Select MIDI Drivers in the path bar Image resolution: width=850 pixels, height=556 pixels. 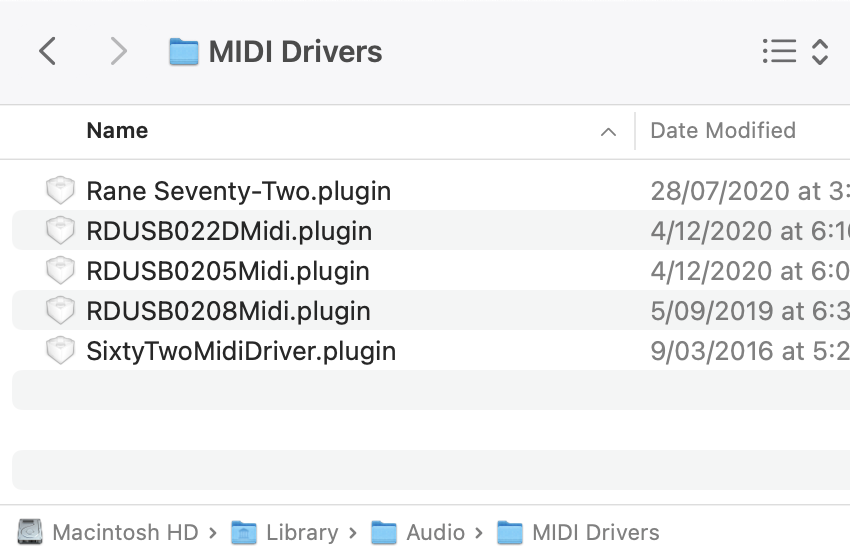596,533
